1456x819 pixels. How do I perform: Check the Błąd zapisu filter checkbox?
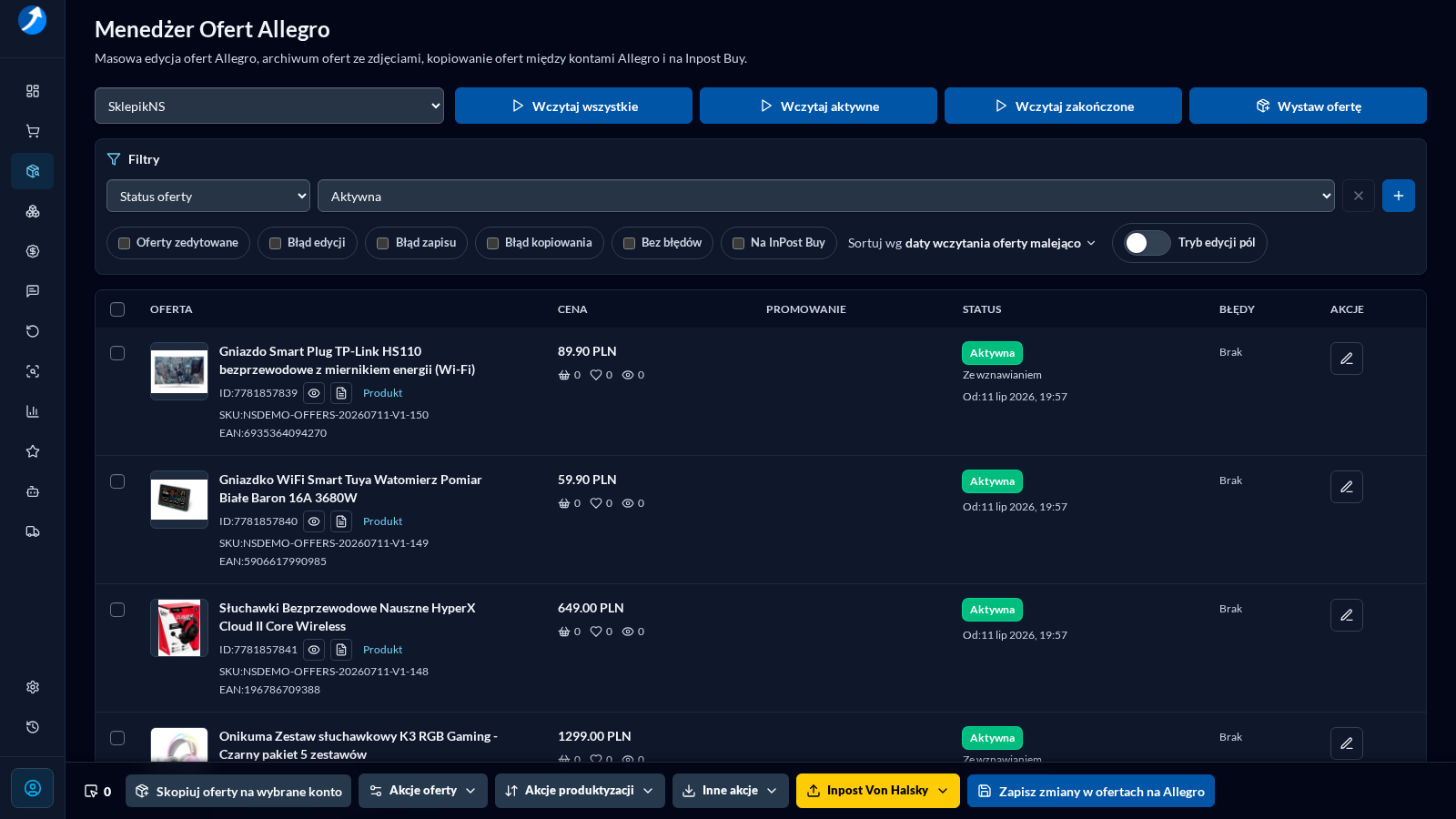coord(383,243)
